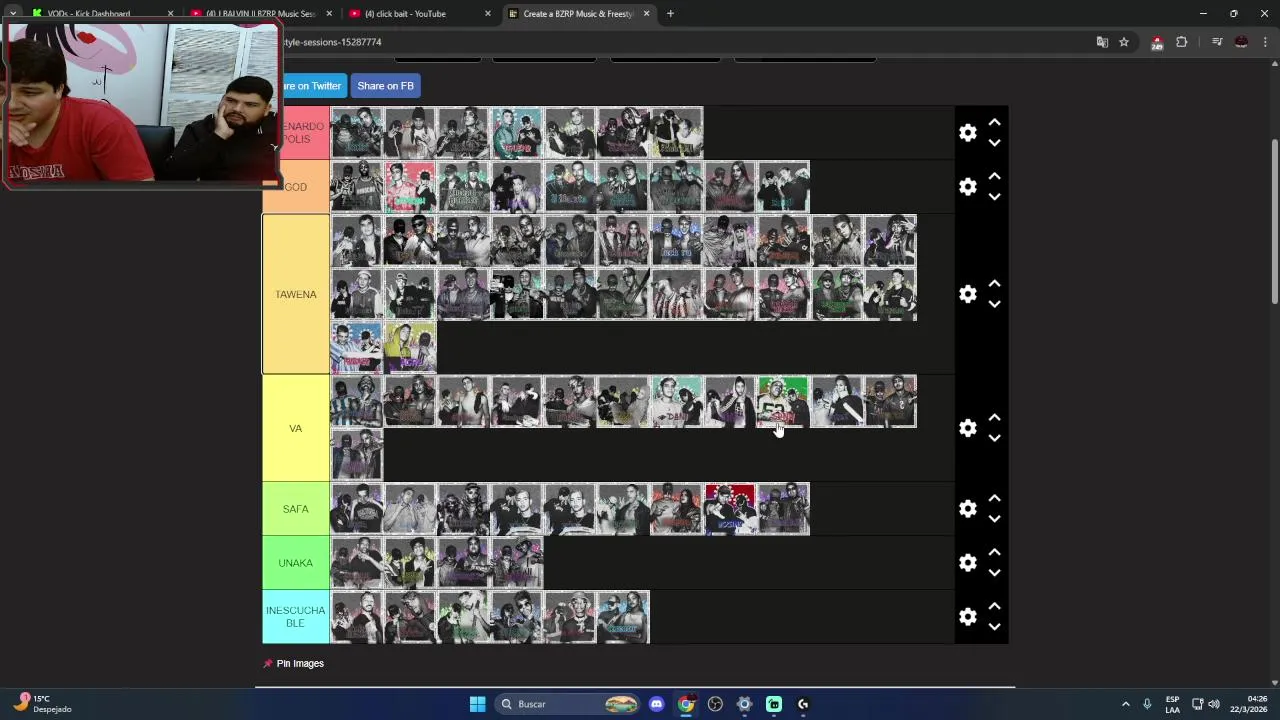Bookmark this page with the star icon

pos(1124,42)
